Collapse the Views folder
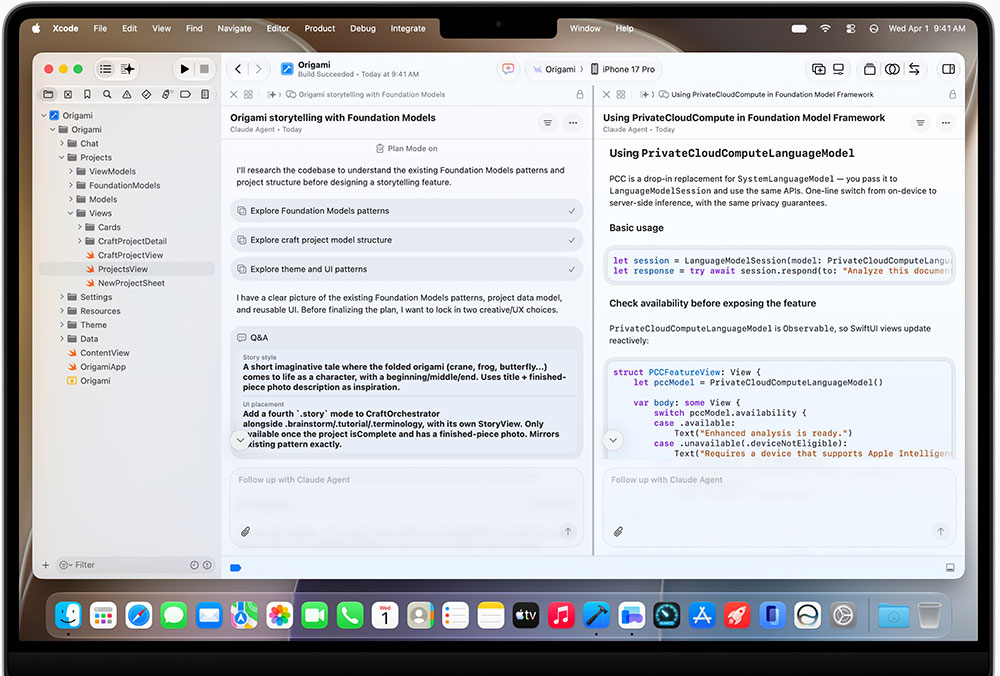This screenshot has height=676, width=1000. point(71,213)
